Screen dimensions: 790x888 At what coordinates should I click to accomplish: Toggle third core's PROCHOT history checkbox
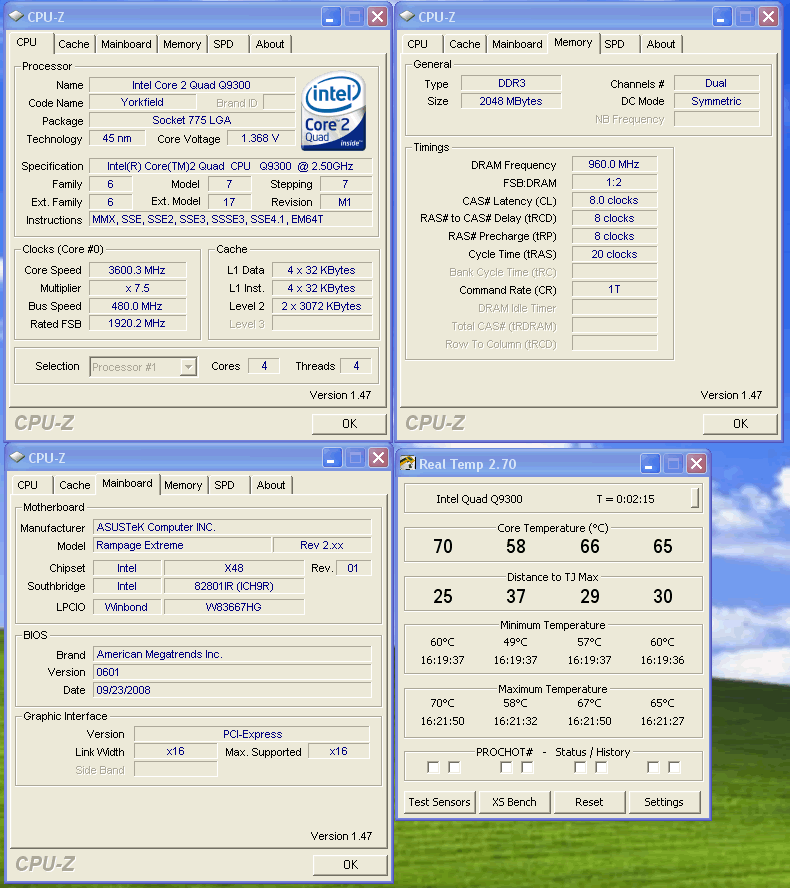point(601,767)
